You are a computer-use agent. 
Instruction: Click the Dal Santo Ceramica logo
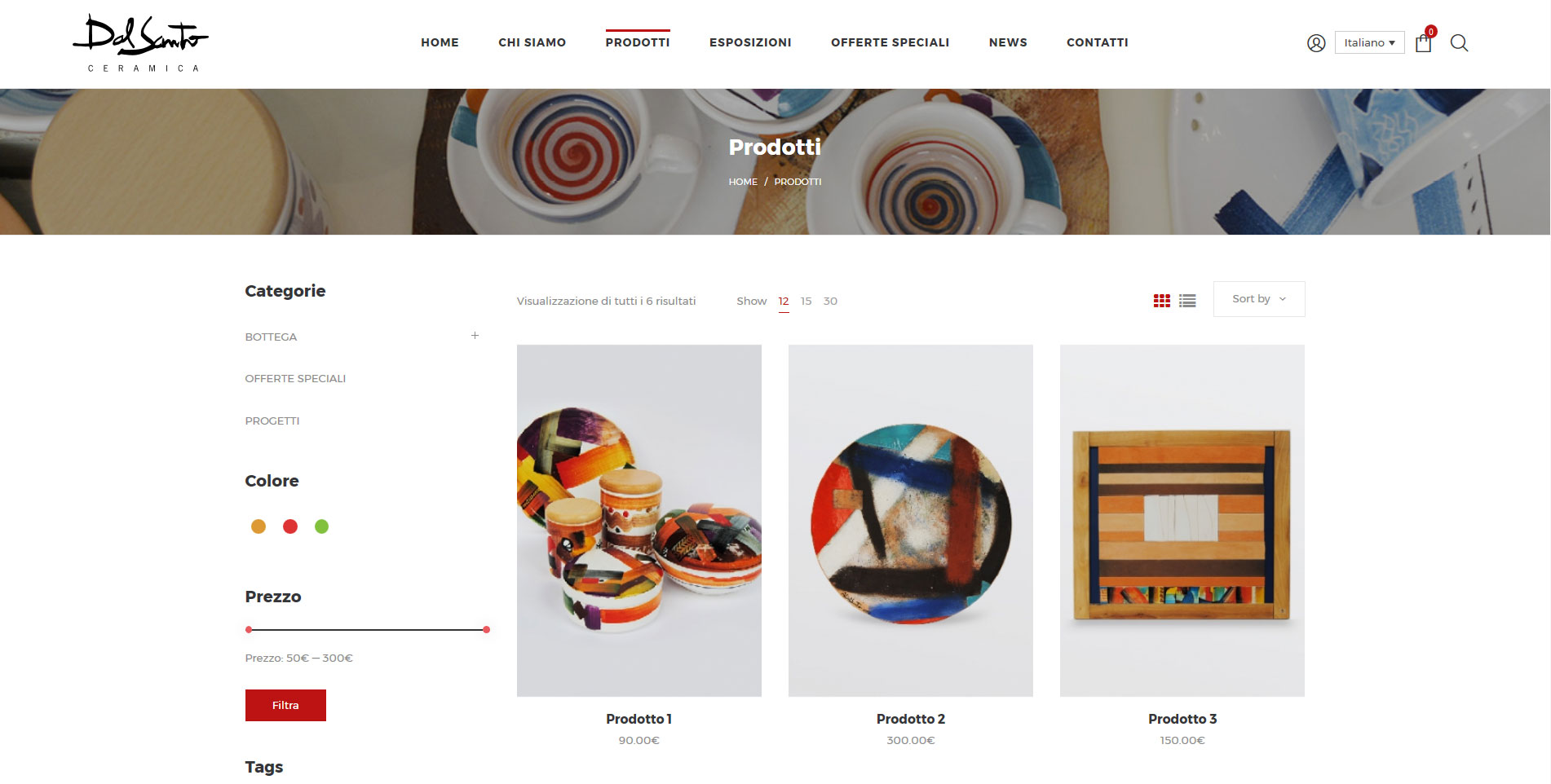(x=141, y=43)
